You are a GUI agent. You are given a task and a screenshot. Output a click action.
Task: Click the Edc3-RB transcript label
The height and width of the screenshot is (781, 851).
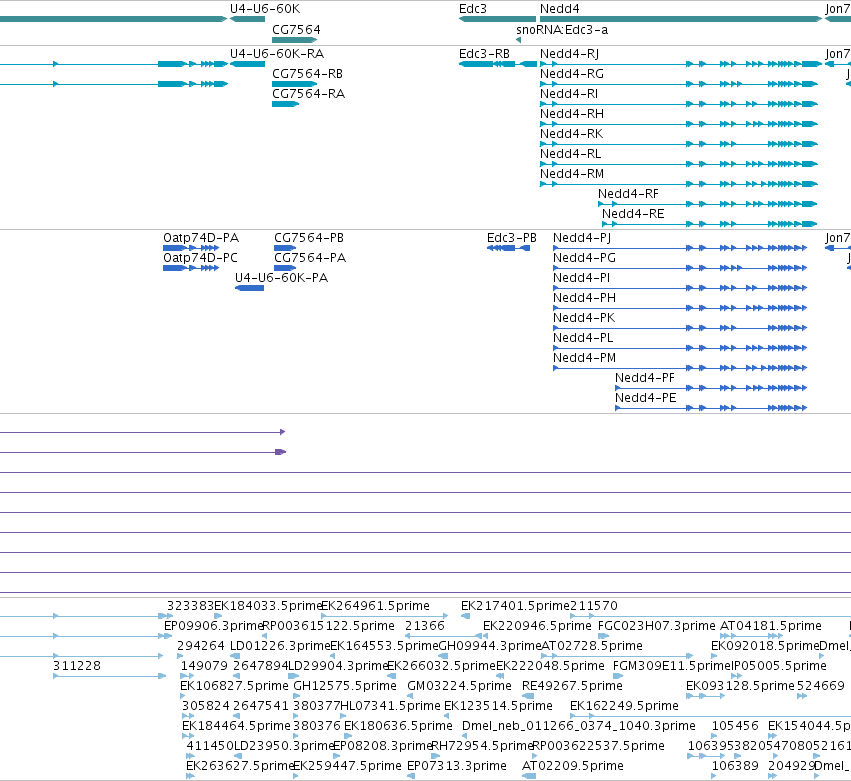coord(484,54)
